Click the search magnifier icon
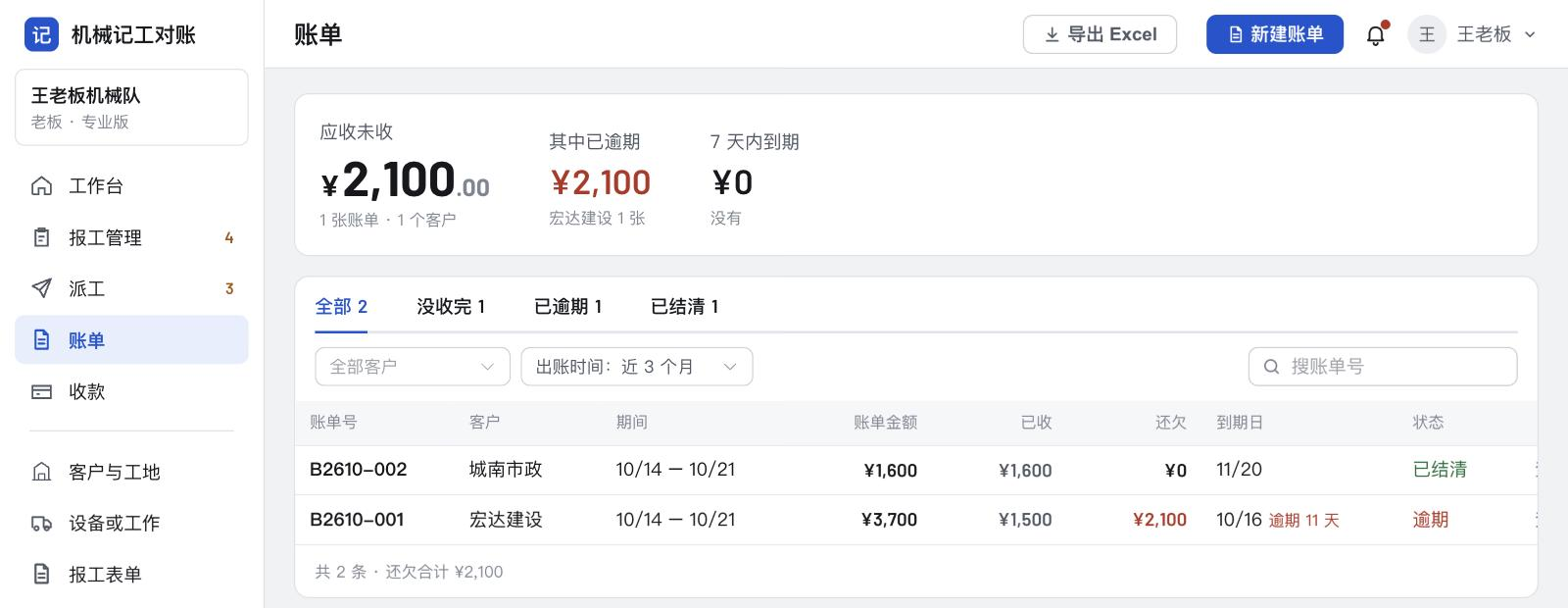Viewport: 1568px width, 608px height. 1271,367
